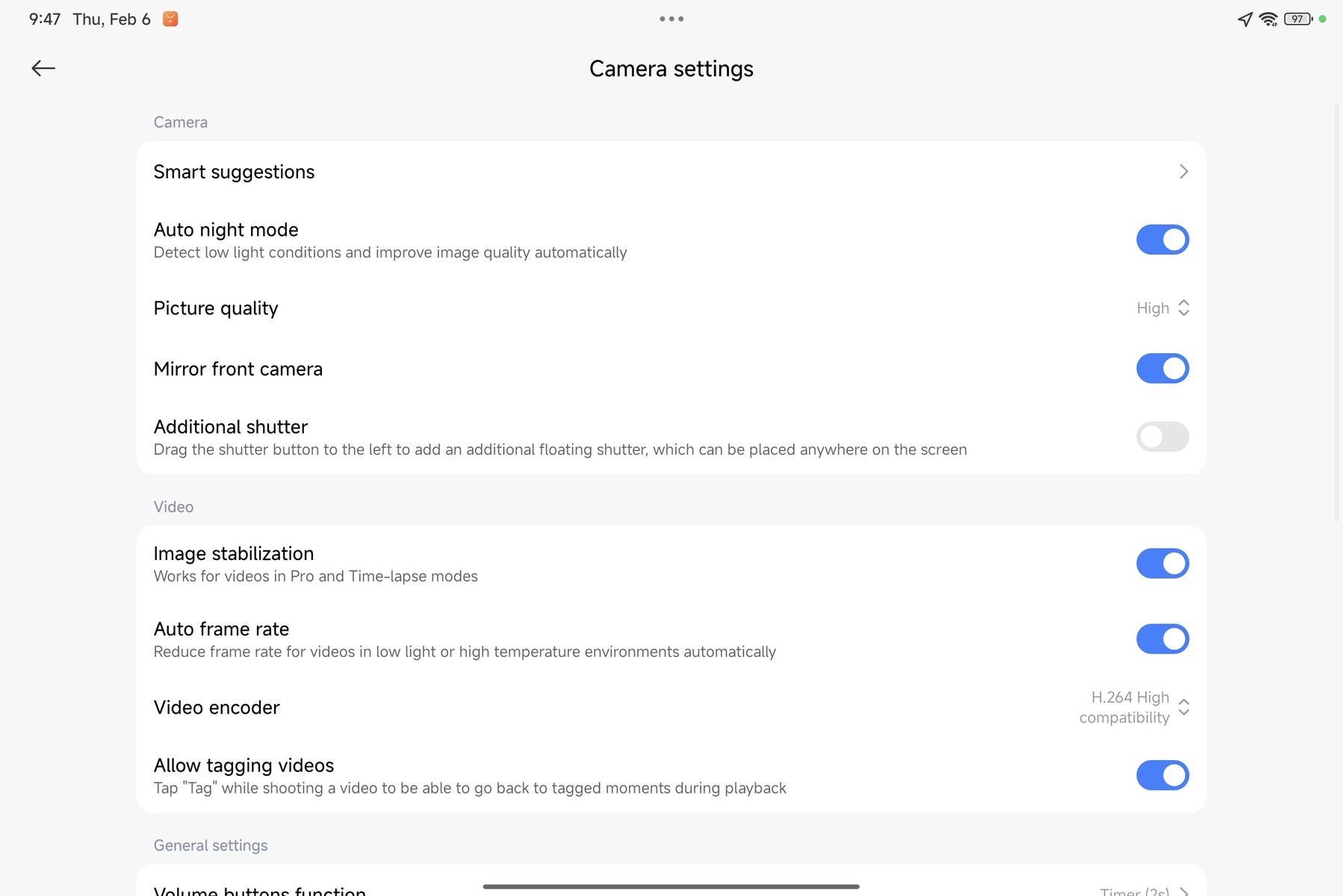
Task: Enable the Additional shutter toggle
Action: tap(1162, 437)
